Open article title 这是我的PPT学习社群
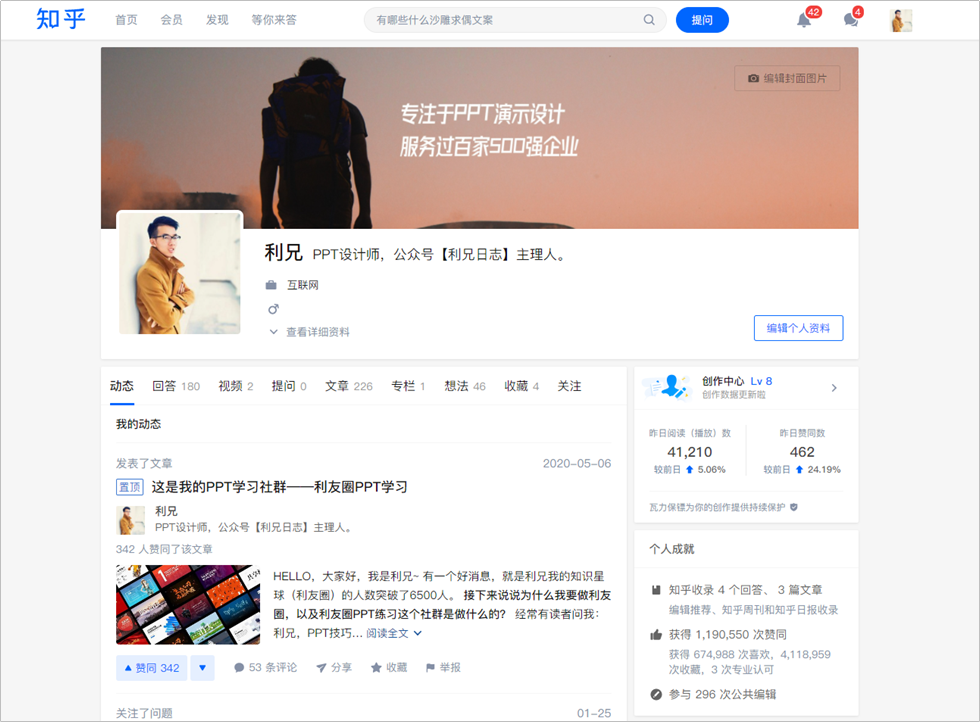The image size is (980, 722). click(279, 487)
